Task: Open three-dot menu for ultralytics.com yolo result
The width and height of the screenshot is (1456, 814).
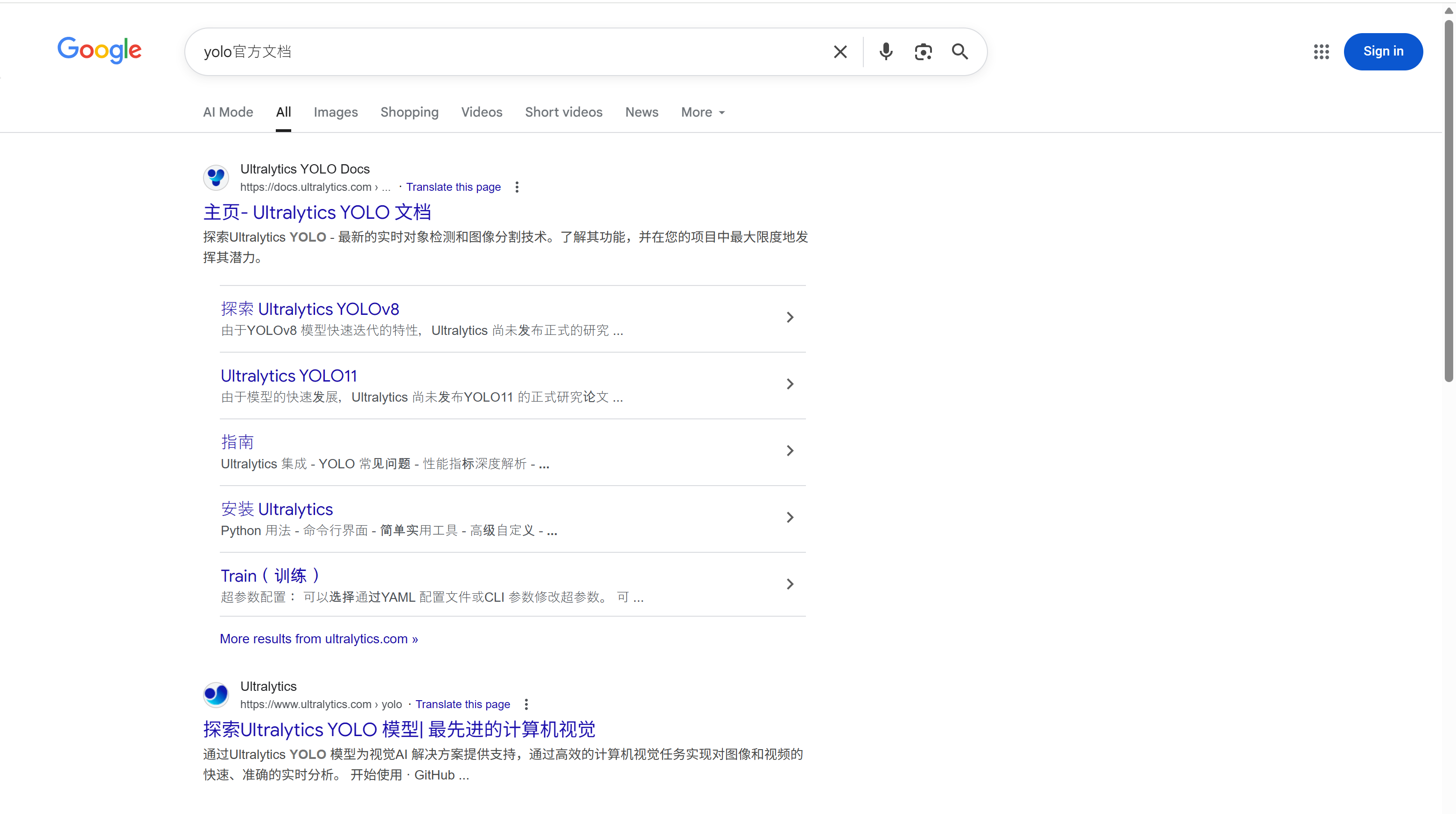Action: point(526,704)
